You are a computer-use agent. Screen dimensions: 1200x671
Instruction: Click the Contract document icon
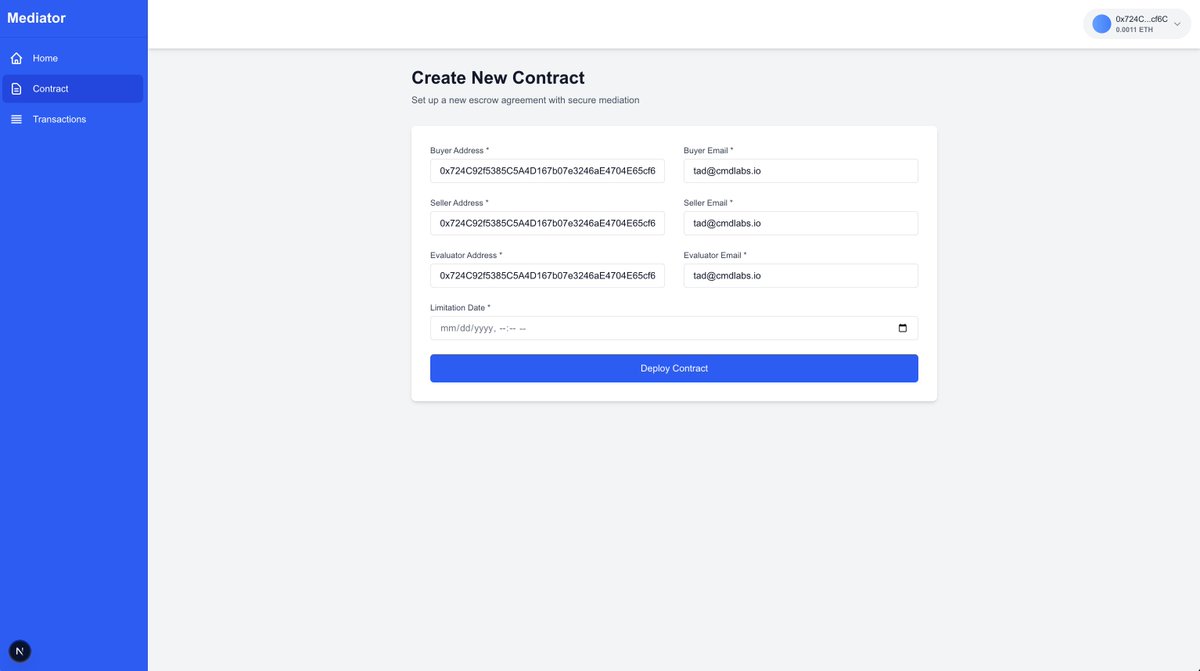(15, 87)
